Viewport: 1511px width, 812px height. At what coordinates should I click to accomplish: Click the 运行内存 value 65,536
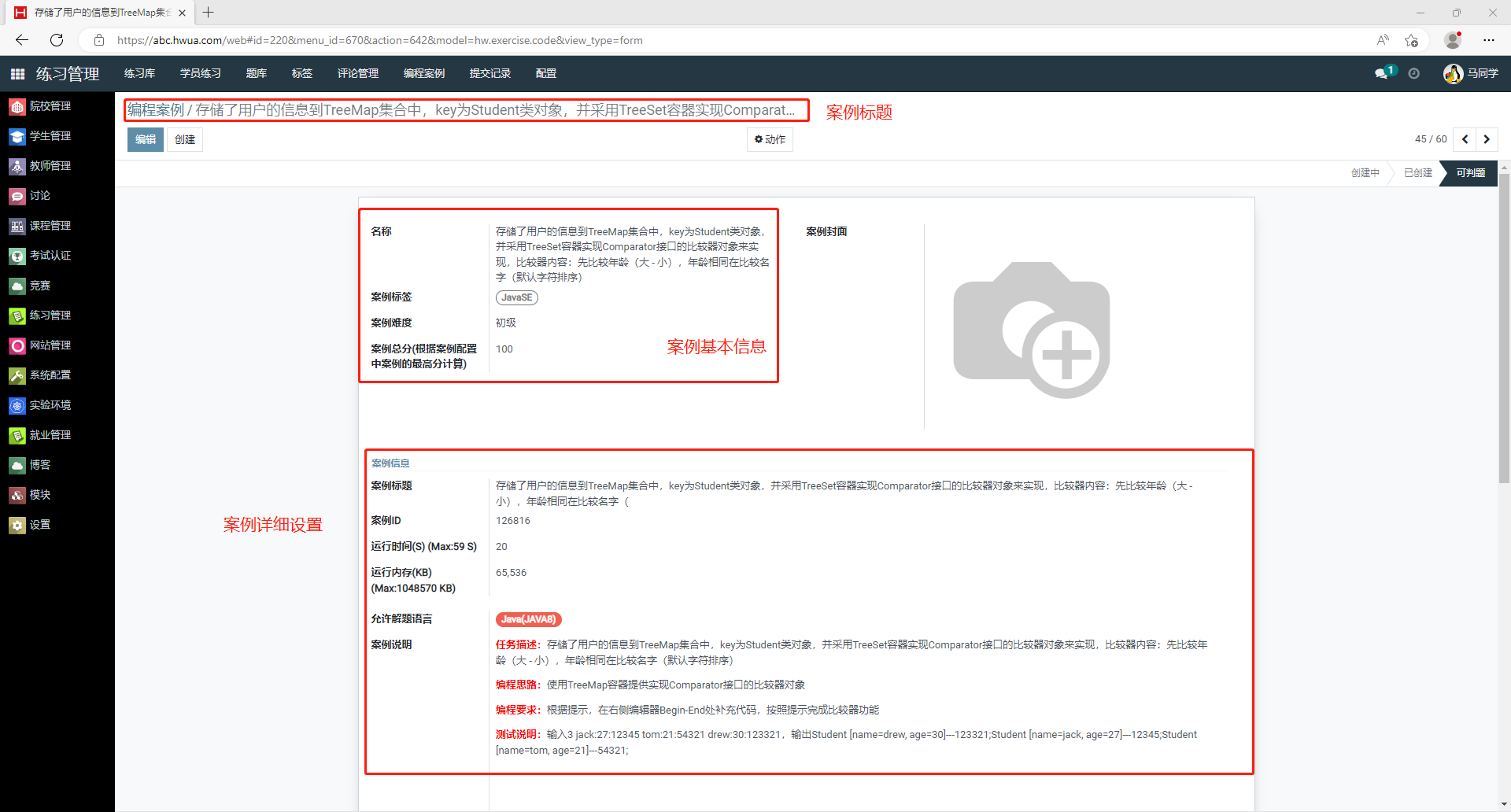point(512,573)
